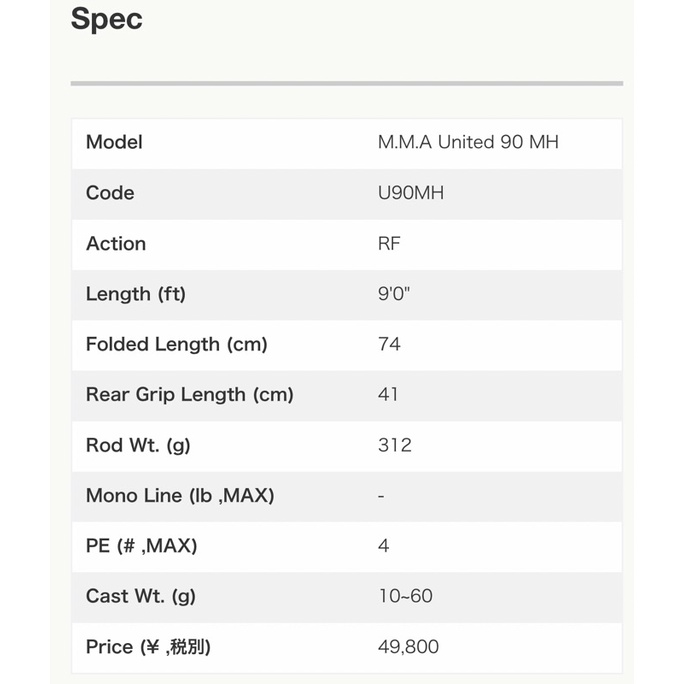Viewport: 684px width, 684px height.
Task: Select the Folded Length (cm) label
Action: tap(177, 344)
